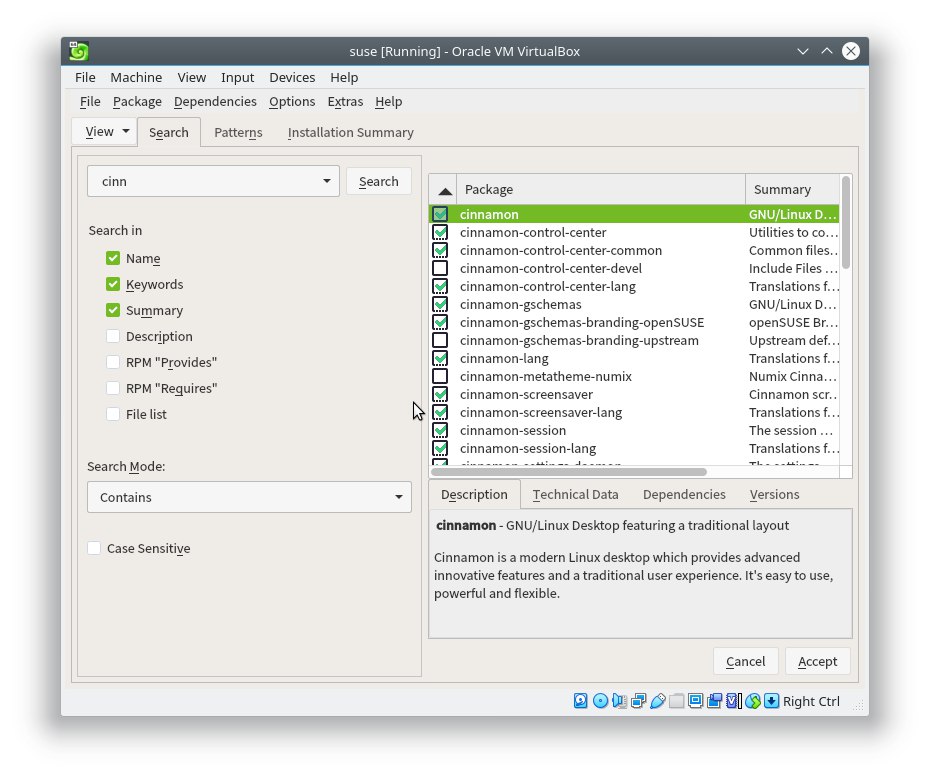Click install status icon for cinnamon-session-lang
The height and width of the screenshot is (777, 930).
tap(440, 448)
